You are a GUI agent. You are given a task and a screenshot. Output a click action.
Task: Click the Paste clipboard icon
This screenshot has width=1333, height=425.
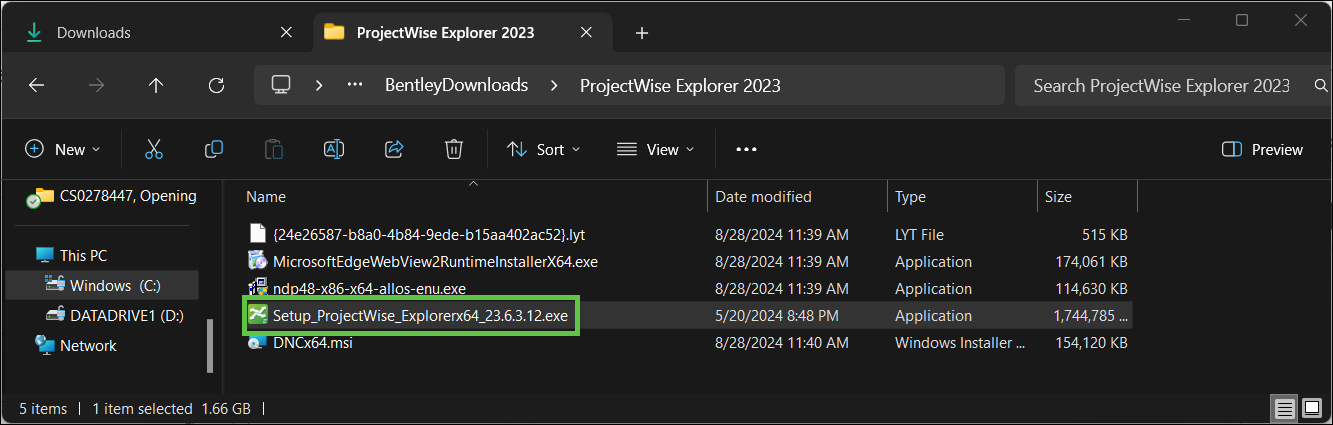273,149
